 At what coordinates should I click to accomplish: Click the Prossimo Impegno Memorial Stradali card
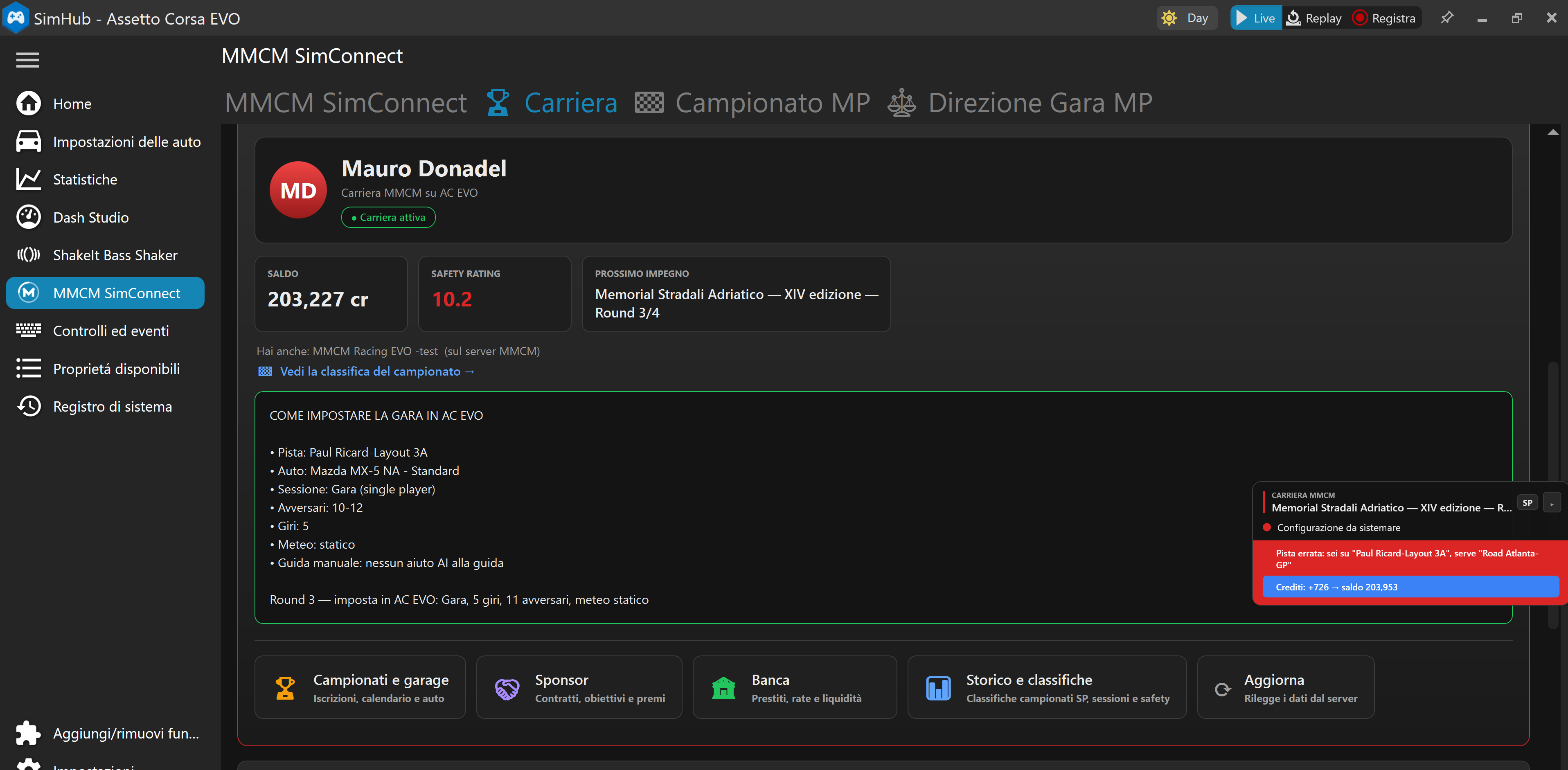click(x=736, y=293)
